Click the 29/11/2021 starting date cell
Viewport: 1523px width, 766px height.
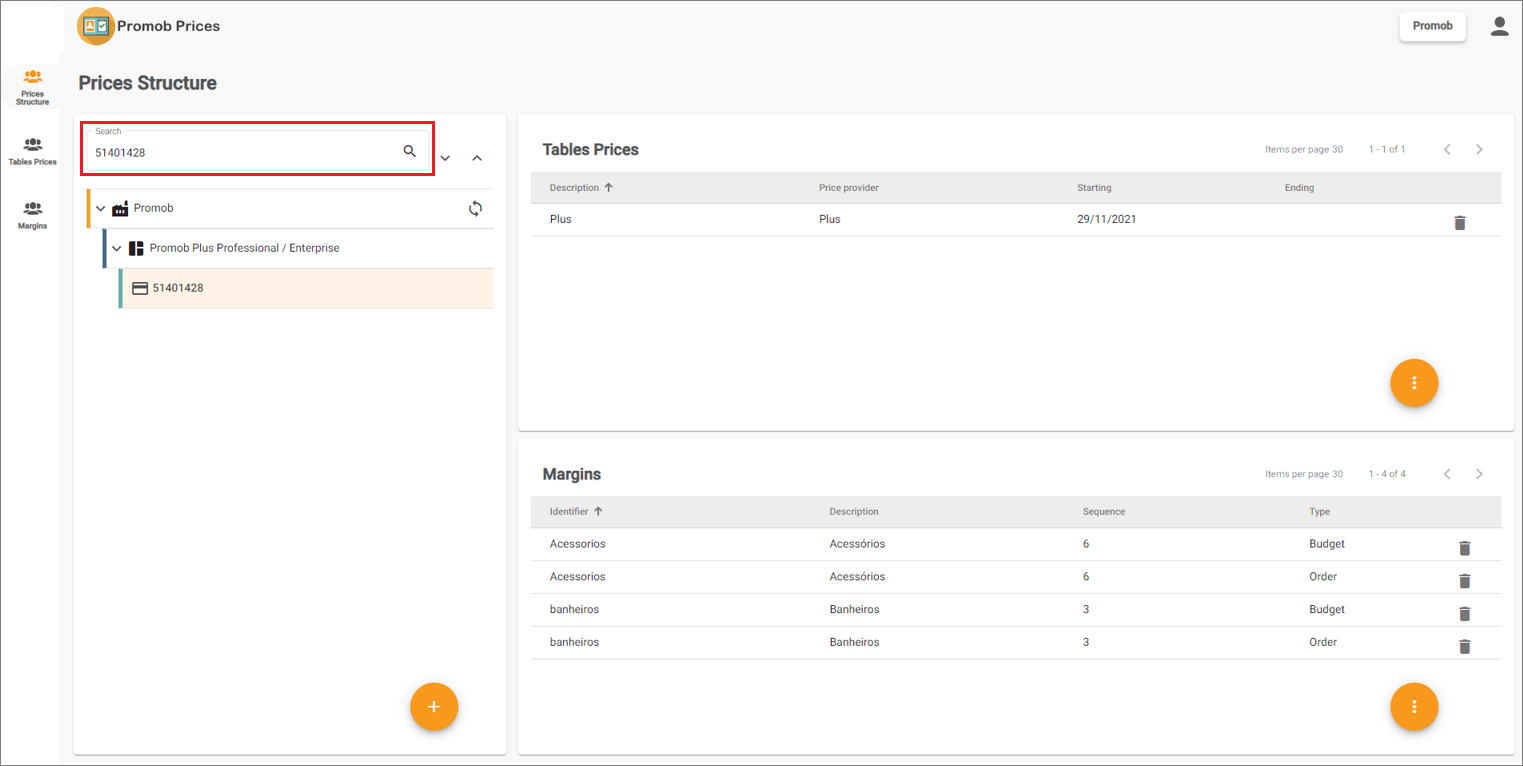coord(1107,219)
